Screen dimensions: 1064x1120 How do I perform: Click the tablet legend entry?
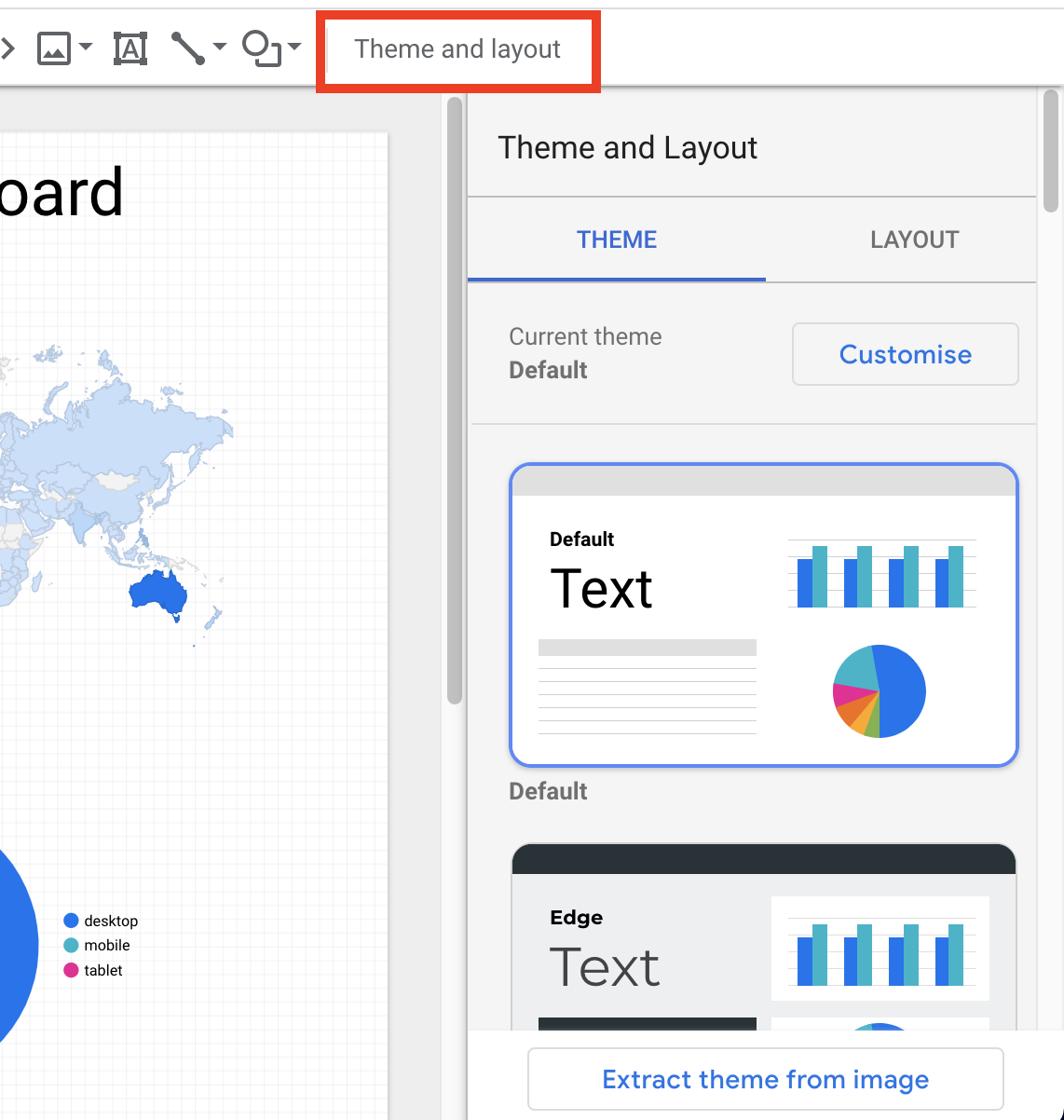93,970
